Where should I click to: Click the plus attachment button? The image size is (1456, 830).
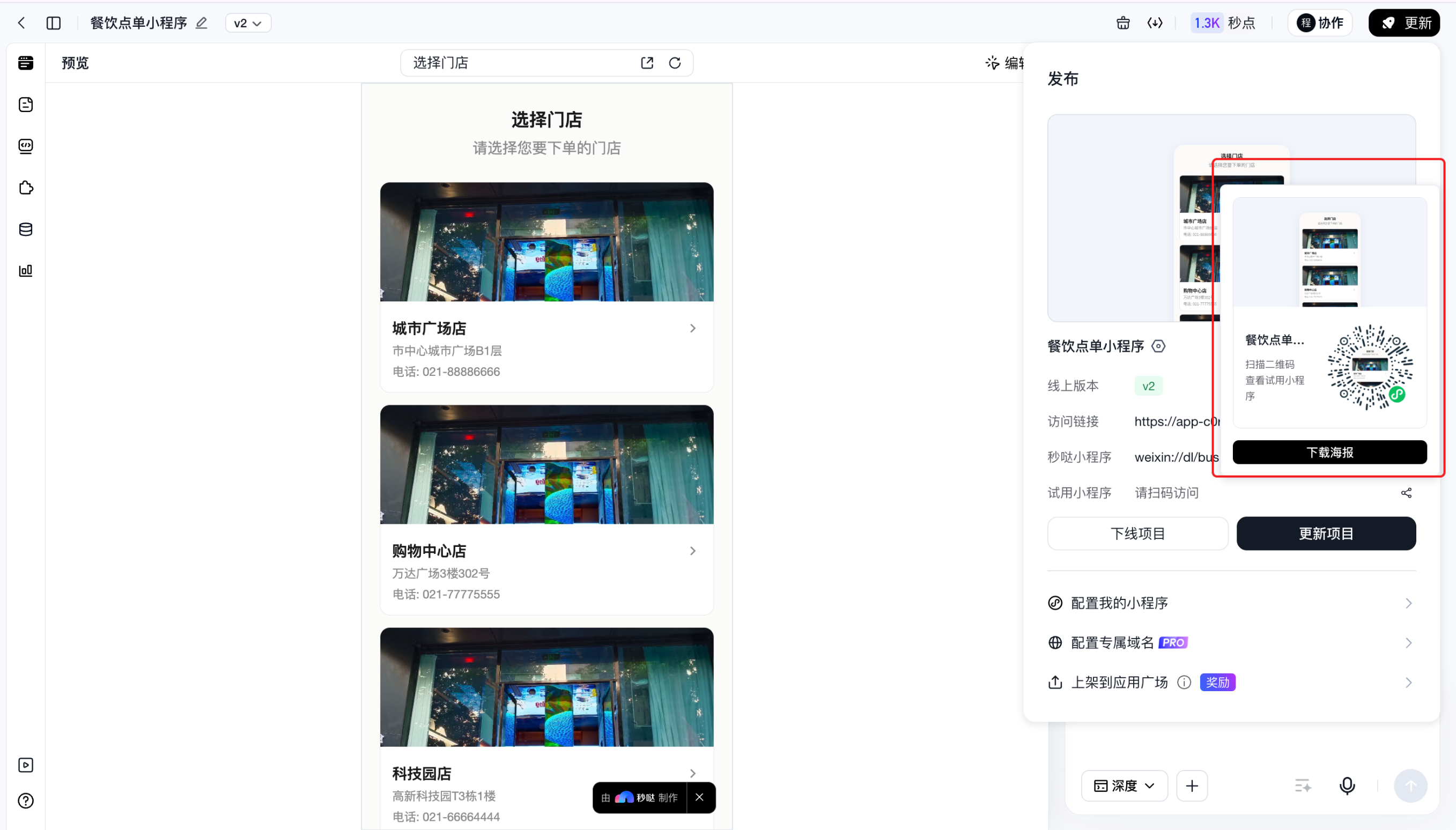click(1192, 786)
